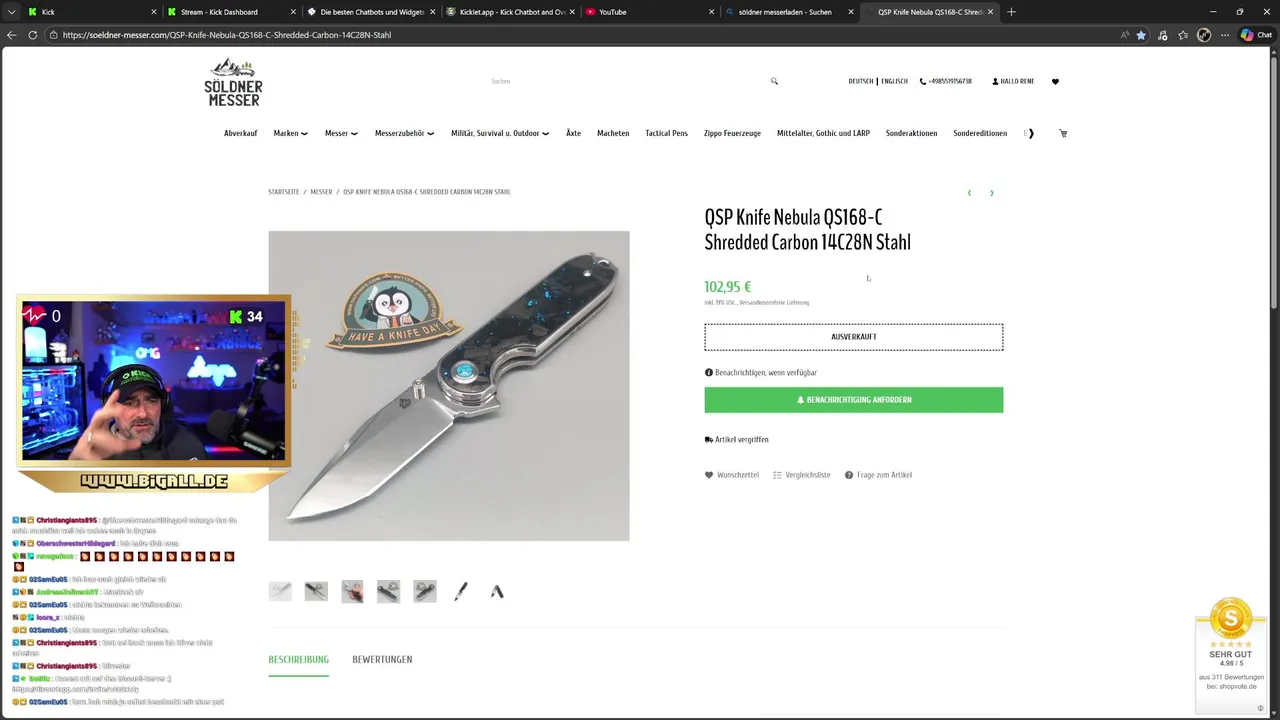The width and height of the screenshot is (1280, 720).
Task: Open Copilot Chat in browser toolbar
Action: point(1256,35)
